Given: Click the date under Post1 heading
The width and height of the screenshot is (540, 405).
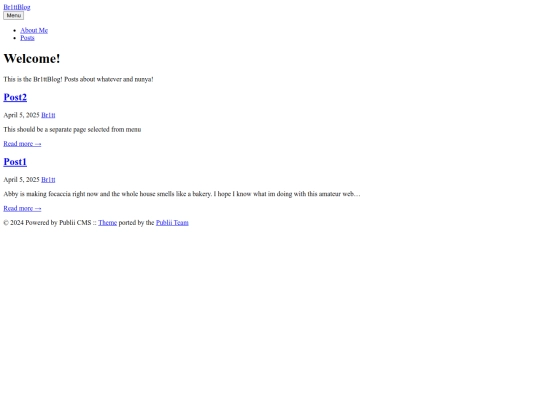Looking at the screenshot, I should (21, 180).
